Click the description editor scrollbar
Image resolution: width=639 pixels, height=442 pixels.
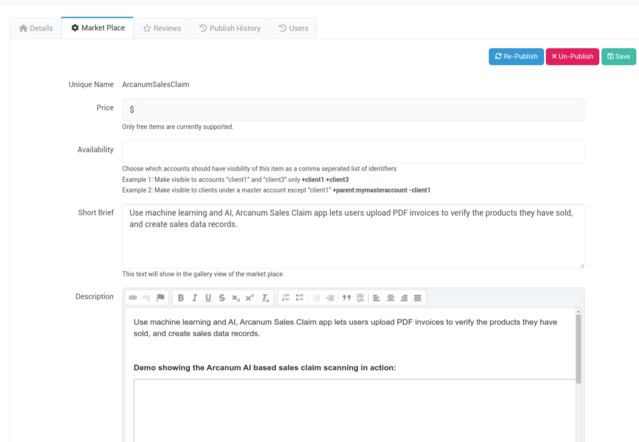(578, 349)
